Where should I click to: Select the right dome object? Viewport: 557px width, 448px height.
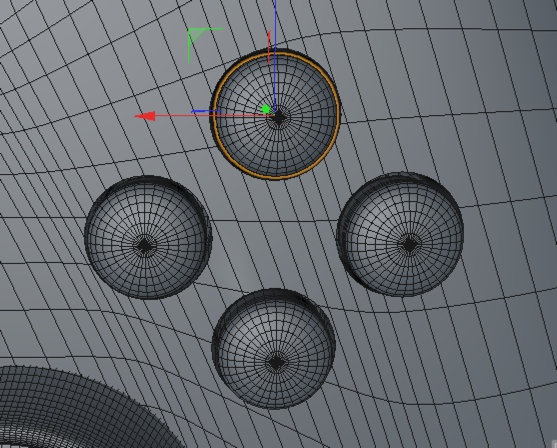[400, 234]
